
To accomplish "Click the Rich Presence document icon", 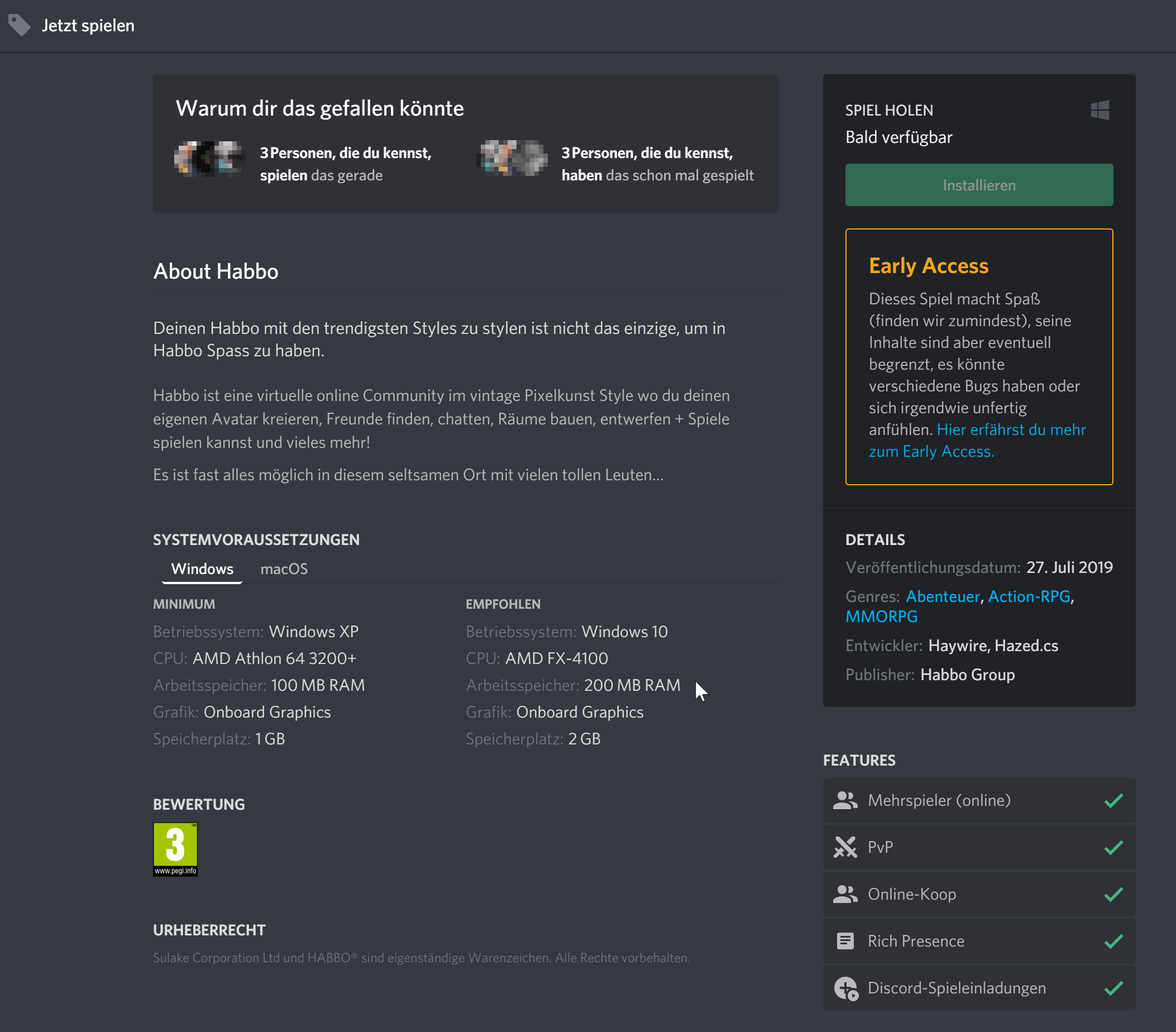I will [846, 941].
